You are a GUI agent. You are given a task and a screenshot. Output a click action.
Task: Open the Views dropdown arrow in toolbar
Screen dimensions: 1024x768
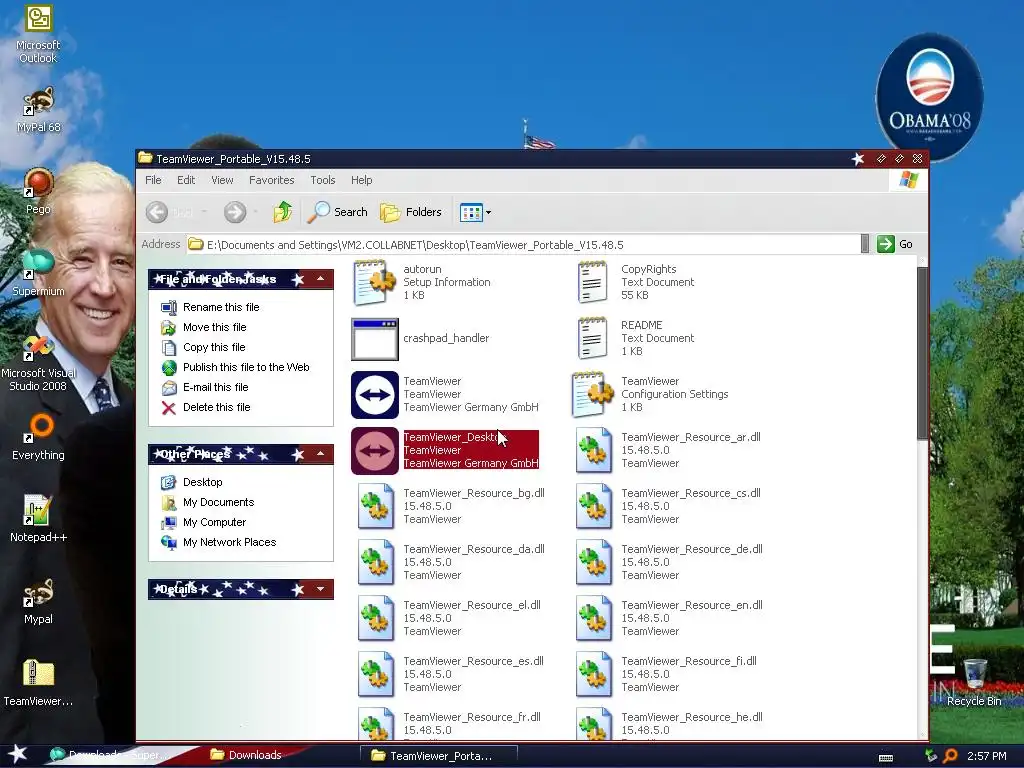tap(488, 212)
